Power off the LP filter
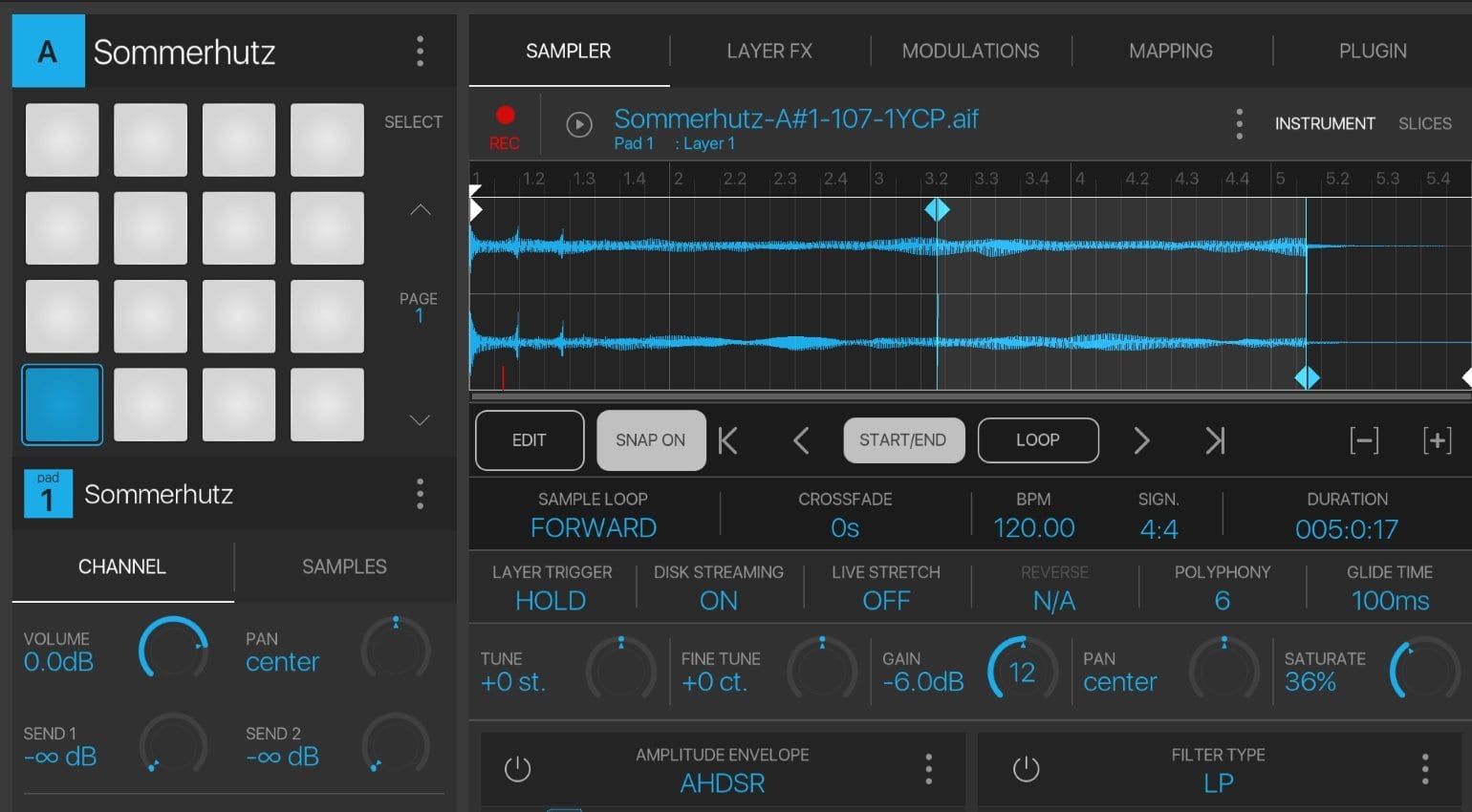This screenshot has width=1472, height=812. (1026, 767)
